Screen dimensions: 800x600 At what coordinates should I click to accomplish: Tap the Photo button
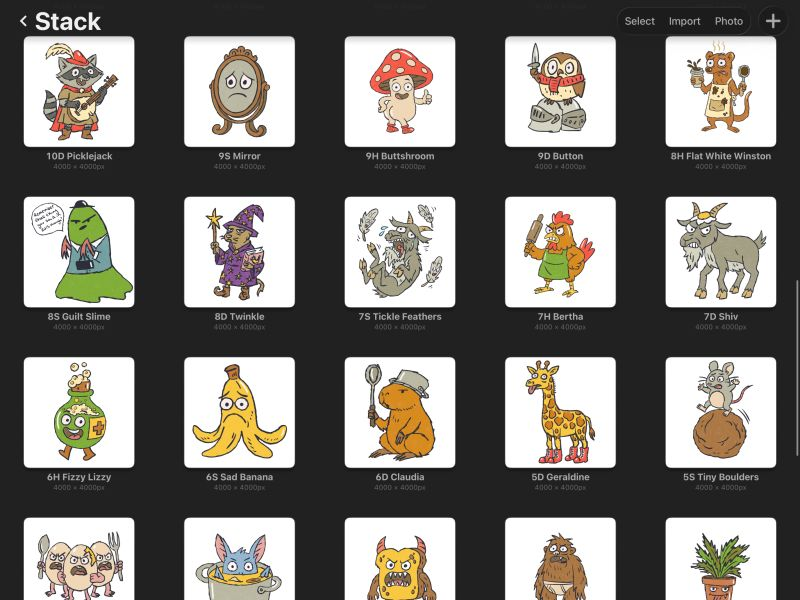(729, 21)
